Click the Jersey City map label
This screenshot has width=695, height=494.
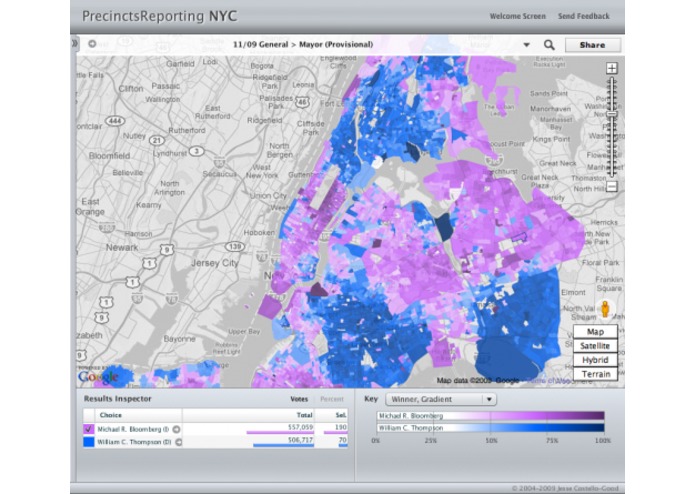click(x=215, y=263)
